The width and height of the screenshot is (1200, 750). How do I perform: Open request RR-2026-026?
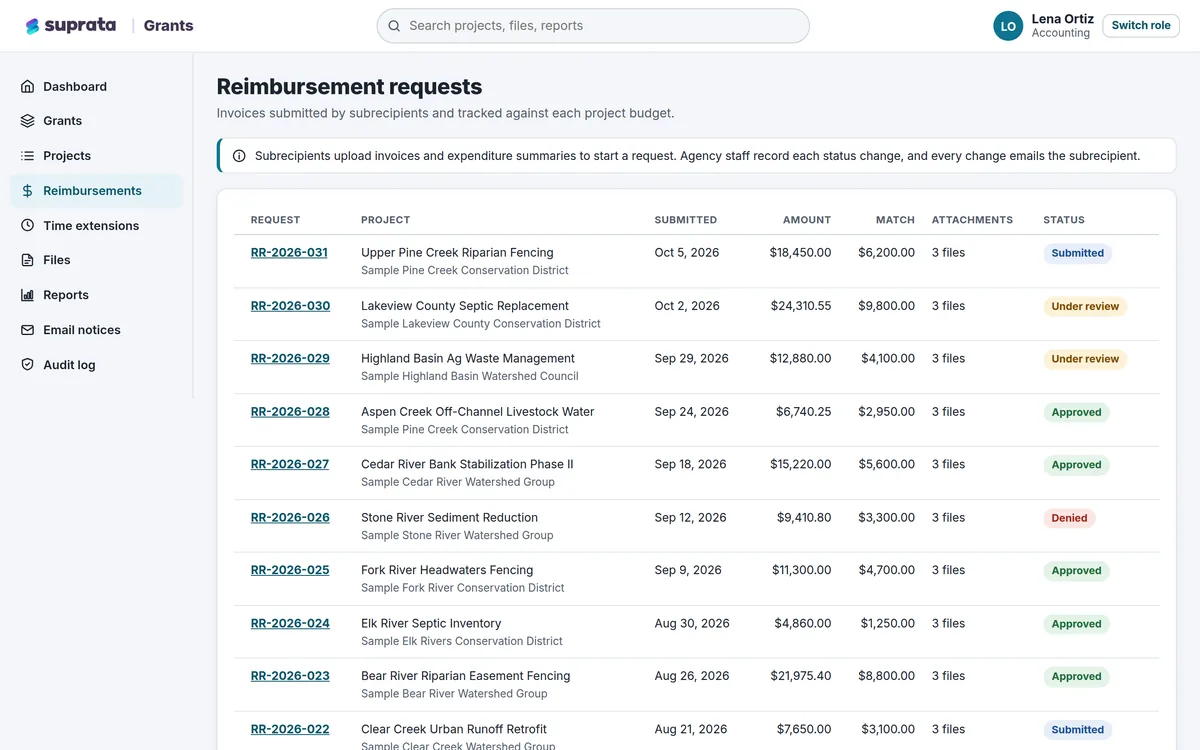click(x=290, y=518)
